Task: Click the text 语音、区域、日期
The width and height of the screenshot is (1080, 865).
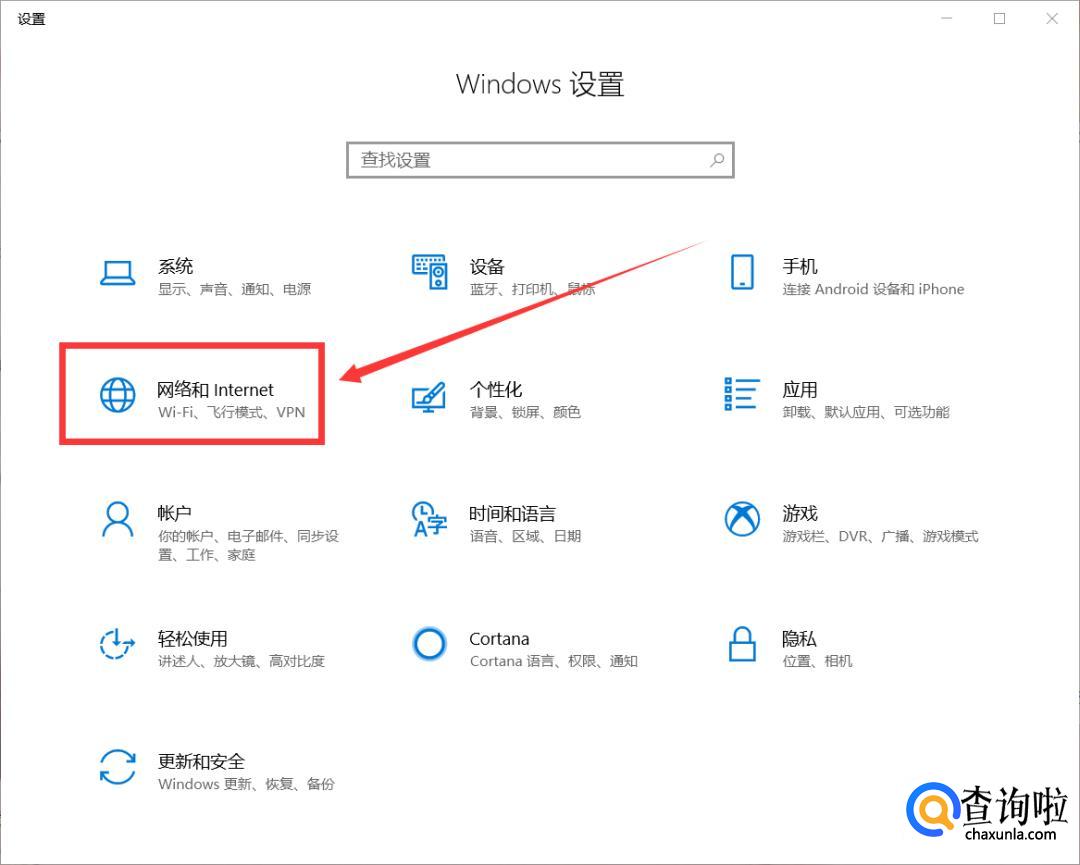Action: click(526, 536)
